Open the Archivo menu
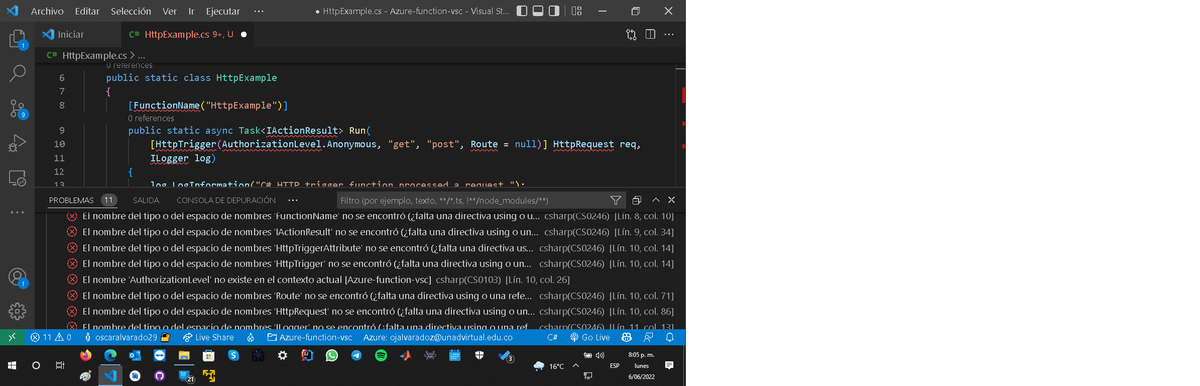Viewport: 1200px width, 386px height. pyautogui.click(x=48, y=11)
